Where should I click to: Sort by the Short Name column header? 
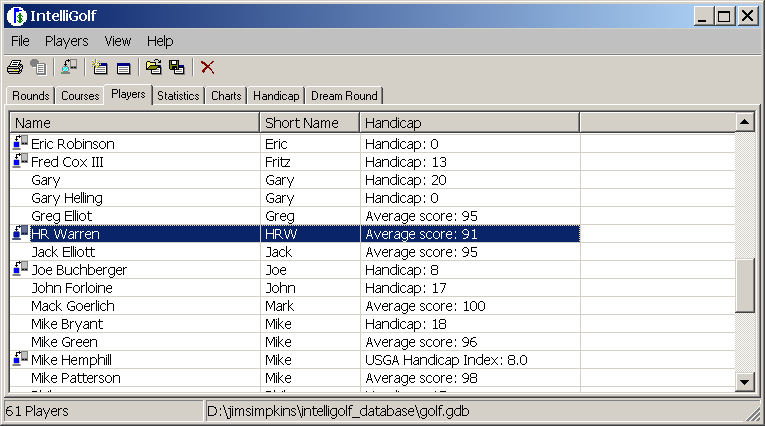(310, 122)
